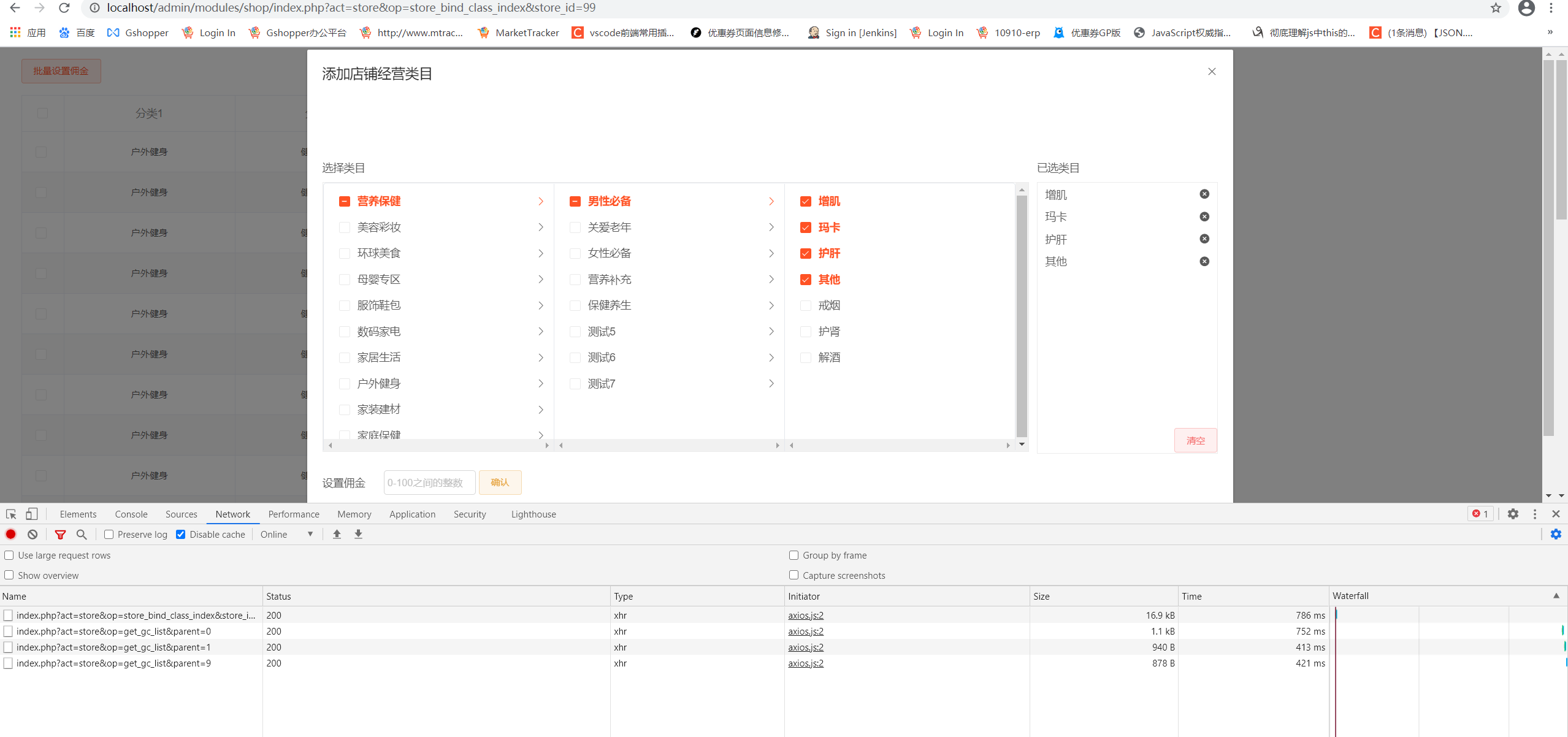
Task: Open the DevTools network search magnifier
Action: click(82, 535)
